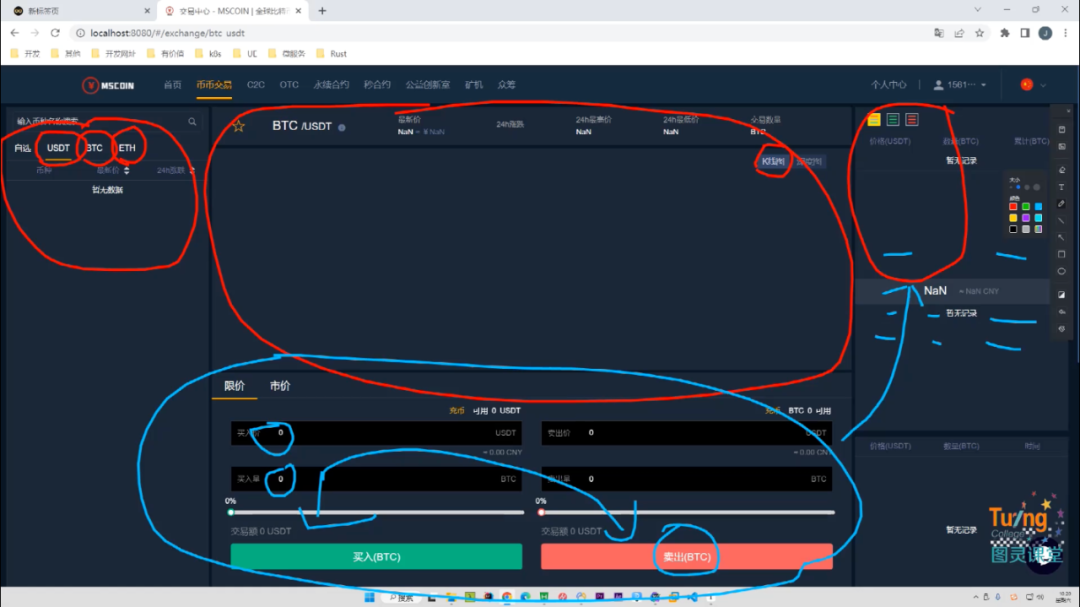Select the text tool in annotation toolbar

[x=1061, y=187]
